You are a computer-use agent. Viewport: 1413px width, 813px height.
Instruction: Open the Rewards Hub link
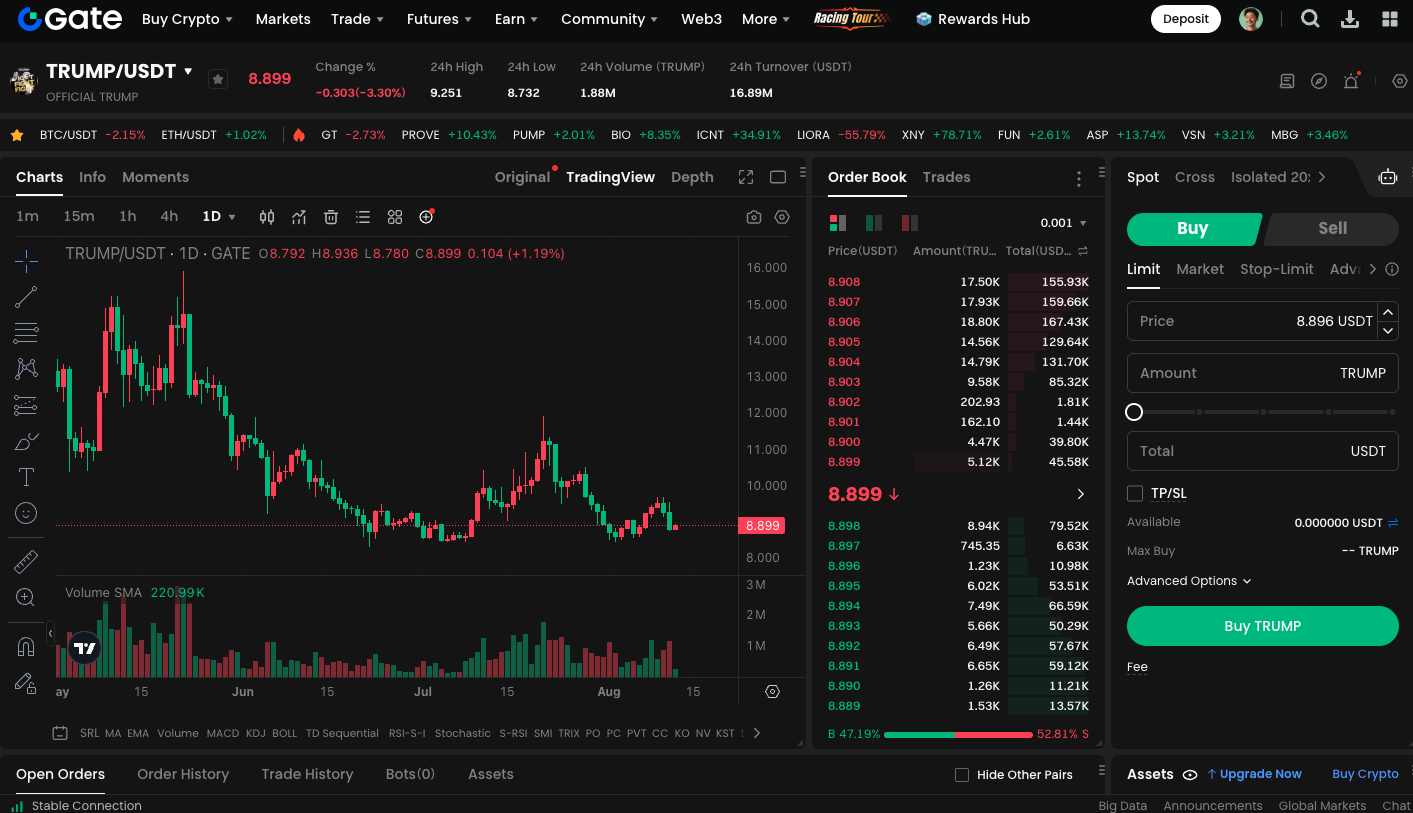(x=973, y=19)
